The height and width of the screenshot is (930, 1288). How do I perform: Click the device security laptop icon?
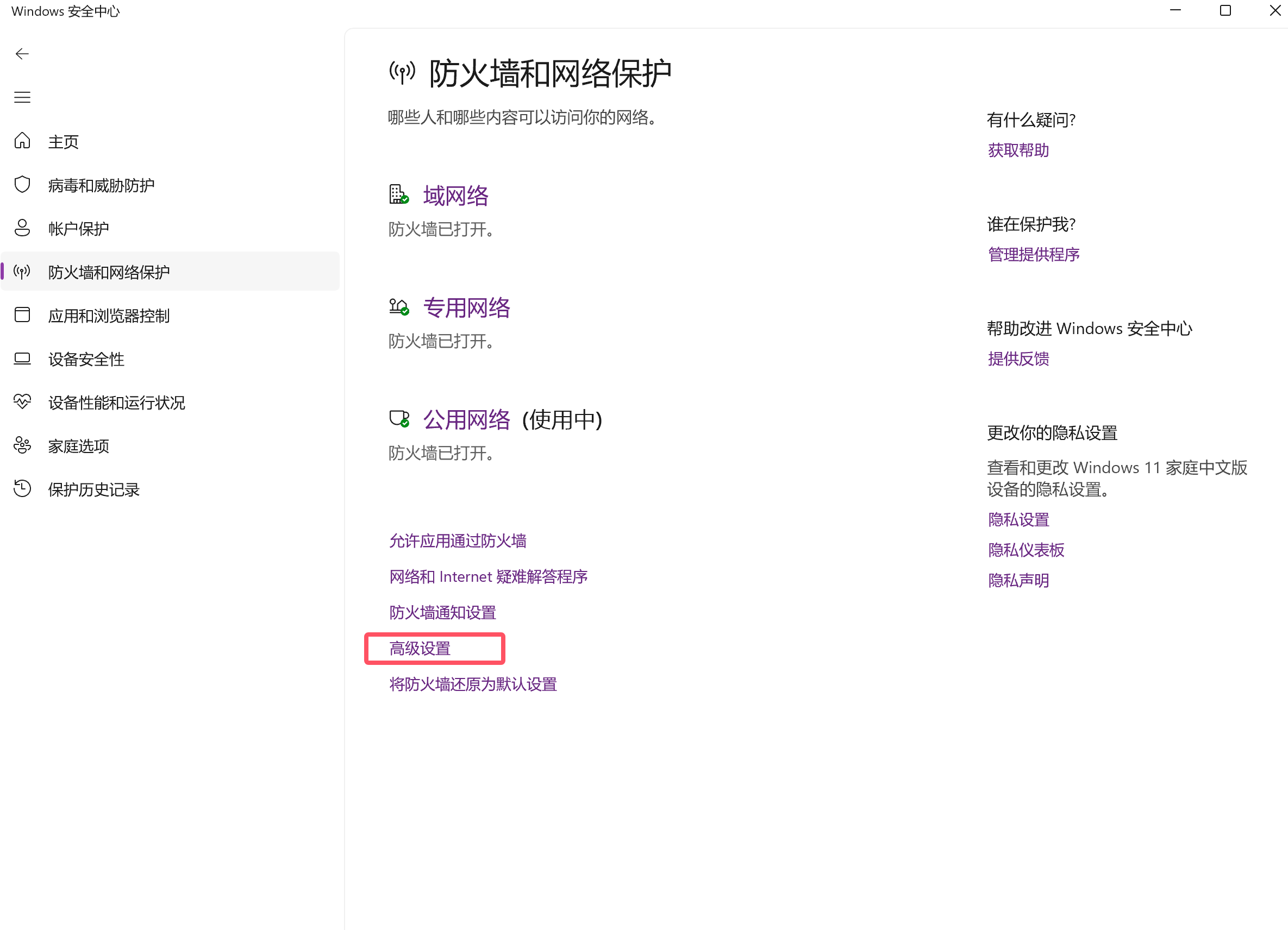22,359
